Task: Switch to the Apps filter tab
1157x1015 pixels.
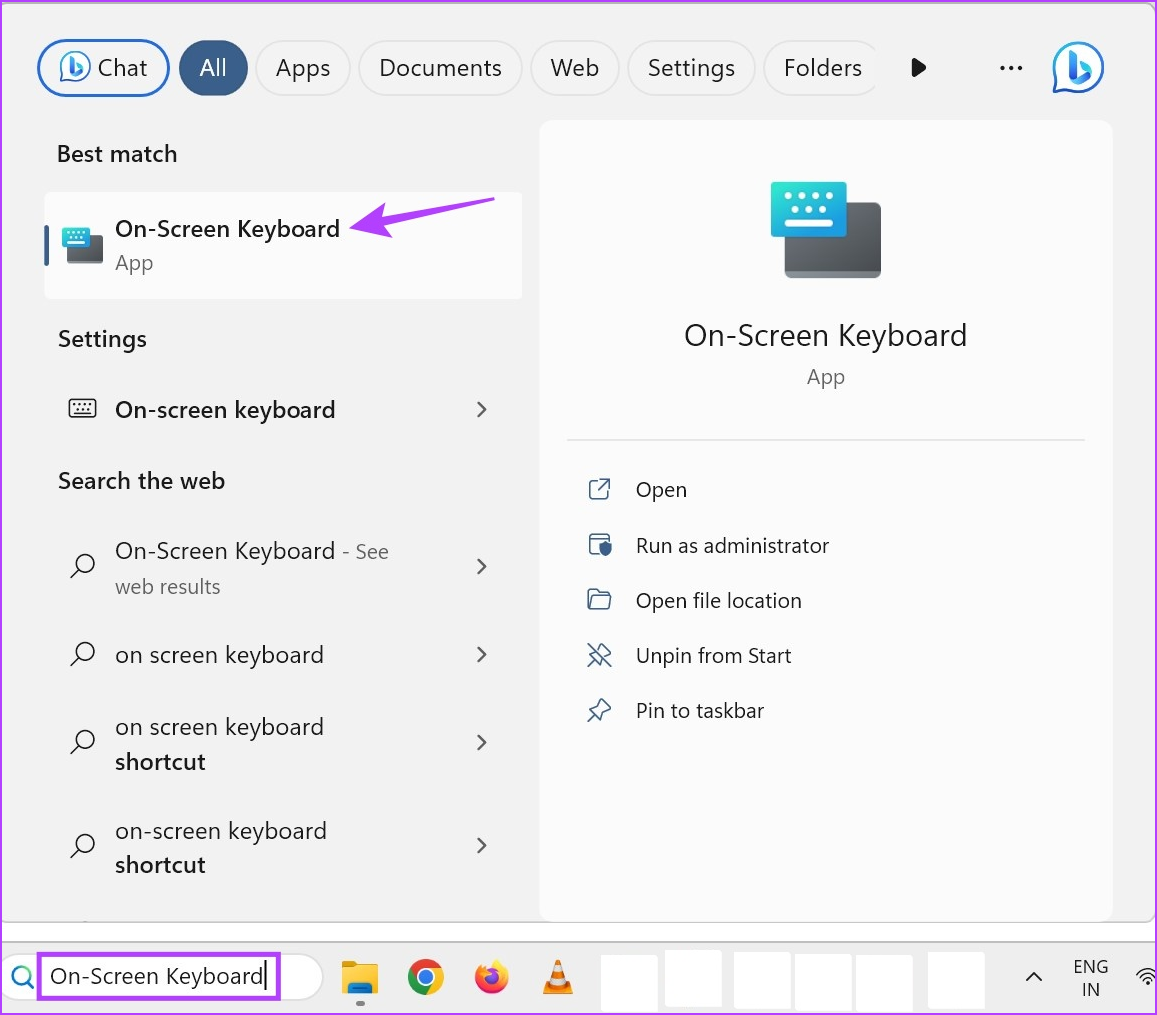Action: click(x=303, y=68)
